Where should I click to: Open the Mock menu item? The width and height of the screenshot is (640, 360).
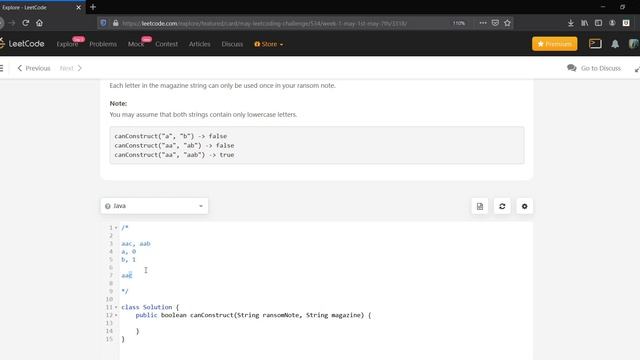(136, 44)
